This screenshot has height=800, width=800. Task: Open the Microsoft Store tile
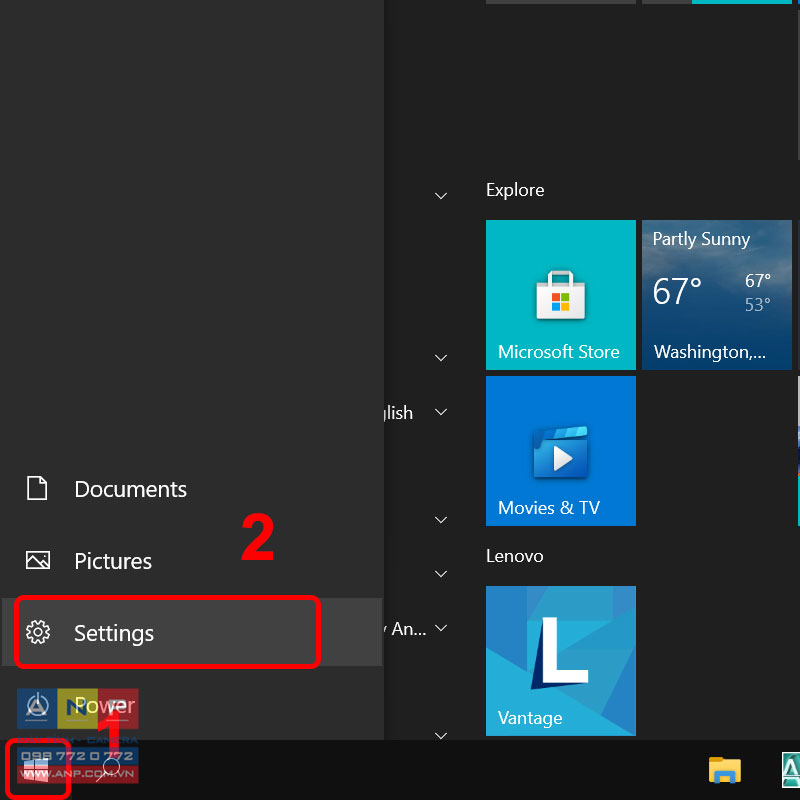click(560, 294)
